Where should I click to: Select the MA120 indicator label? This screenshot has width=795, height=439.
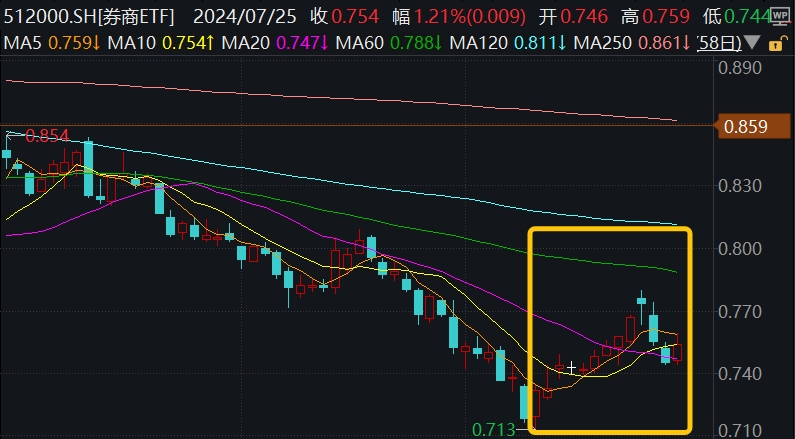click(476, 43)
